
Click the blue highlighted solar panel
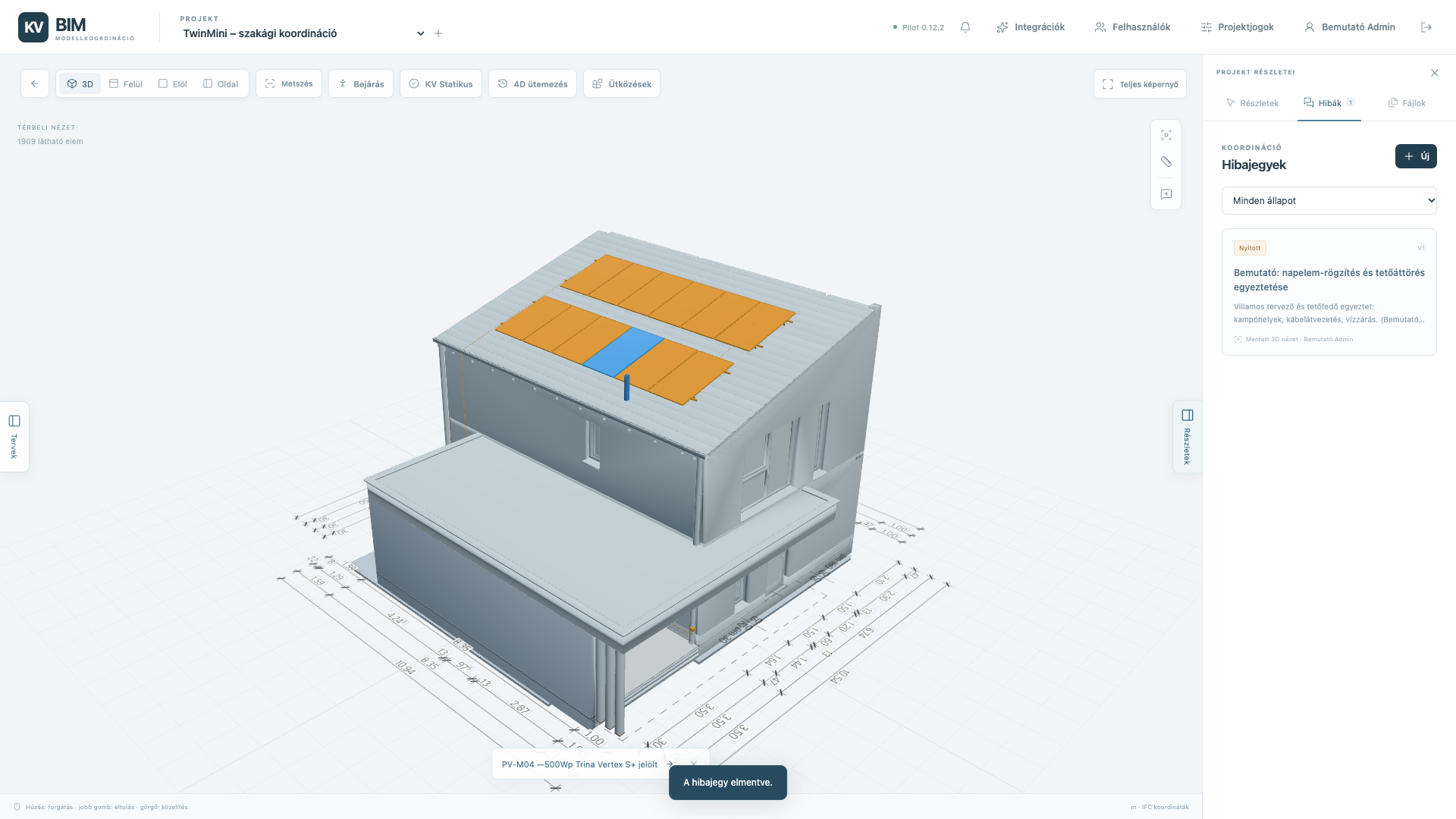(x=623, y=352)
